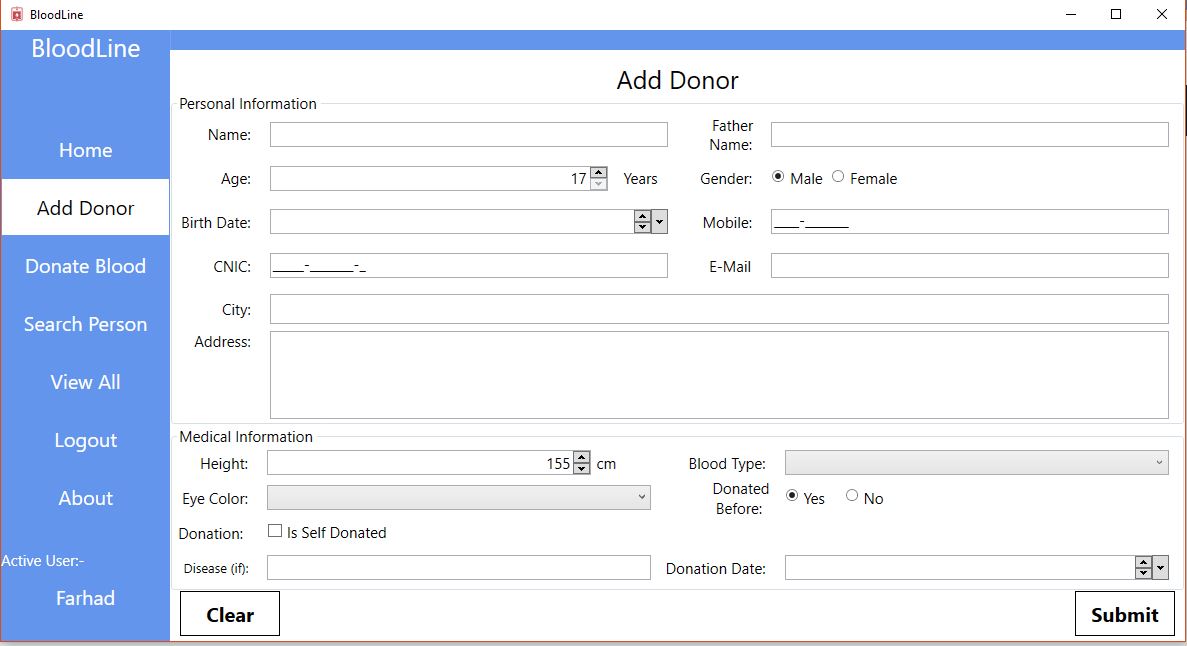
Task: Increase age with the up spinner arrow
Action: tap(599, 173)
